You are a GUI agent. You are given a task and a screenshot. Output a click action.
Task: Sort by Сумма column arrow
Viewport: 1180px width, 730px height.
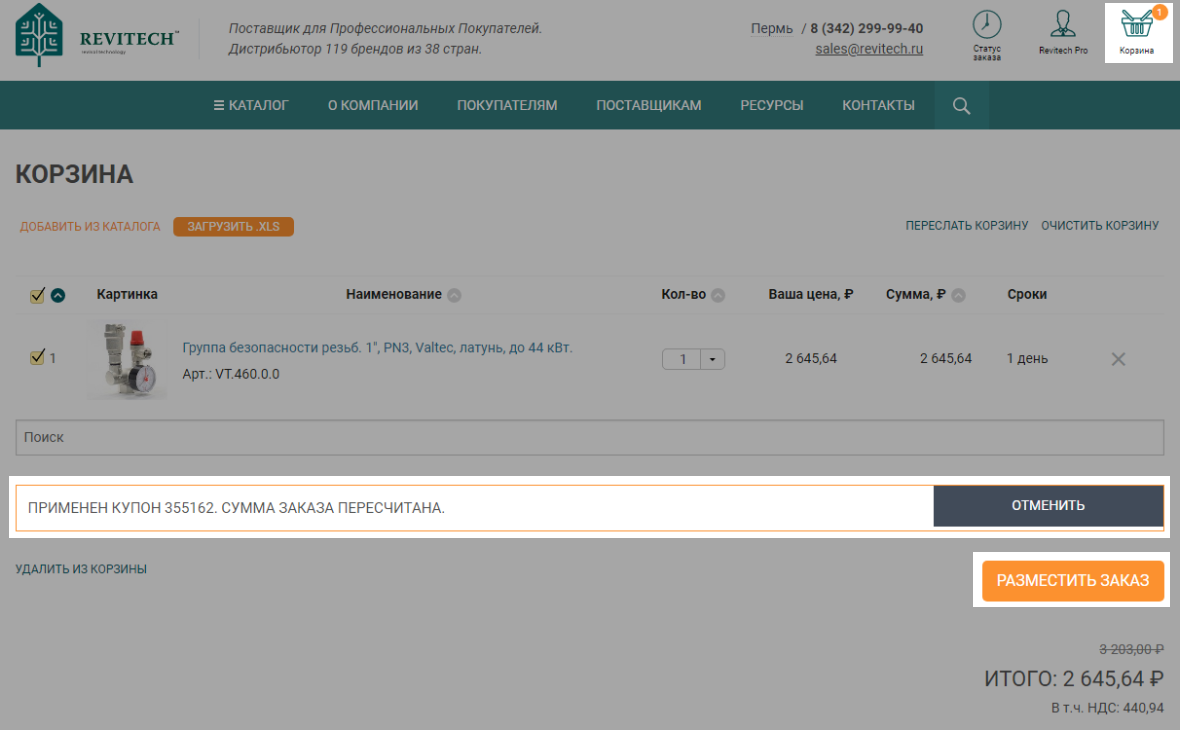click(959, 296)
